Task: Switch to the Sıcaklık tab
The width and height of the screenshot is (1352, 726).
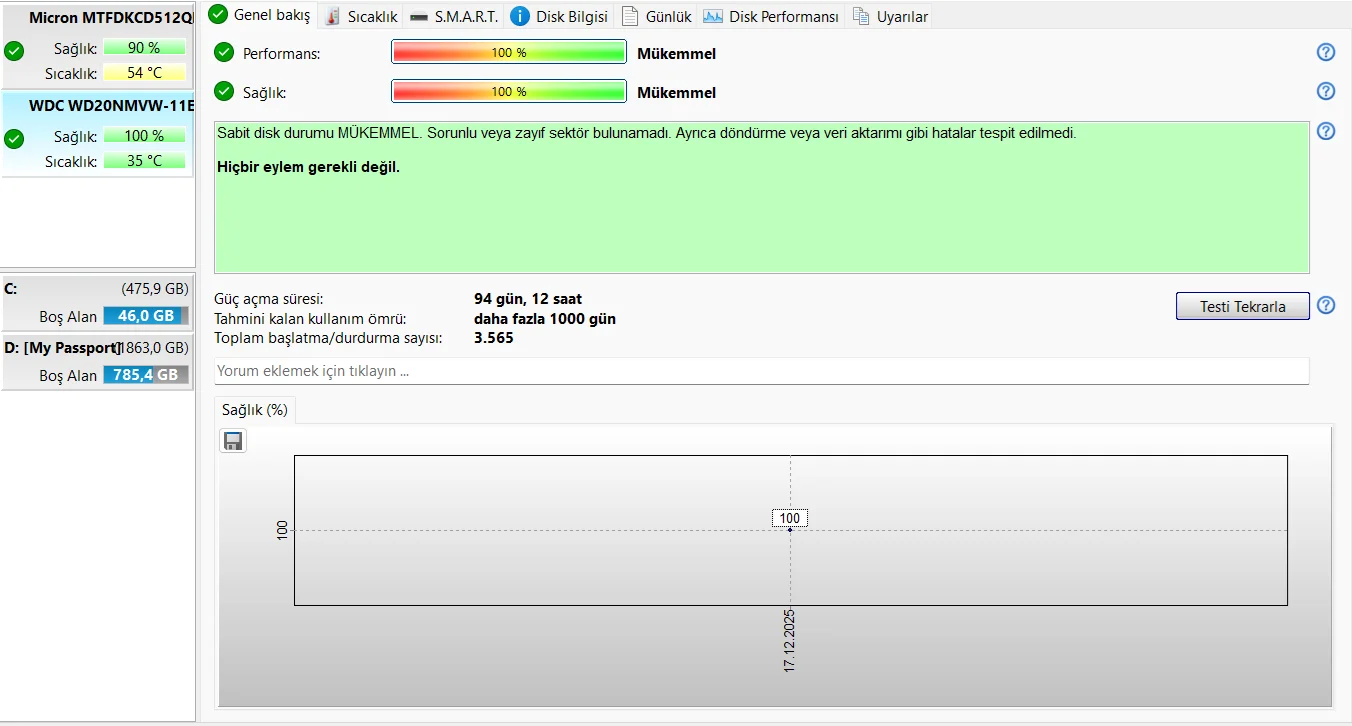Action: click(x=361, y=16)
